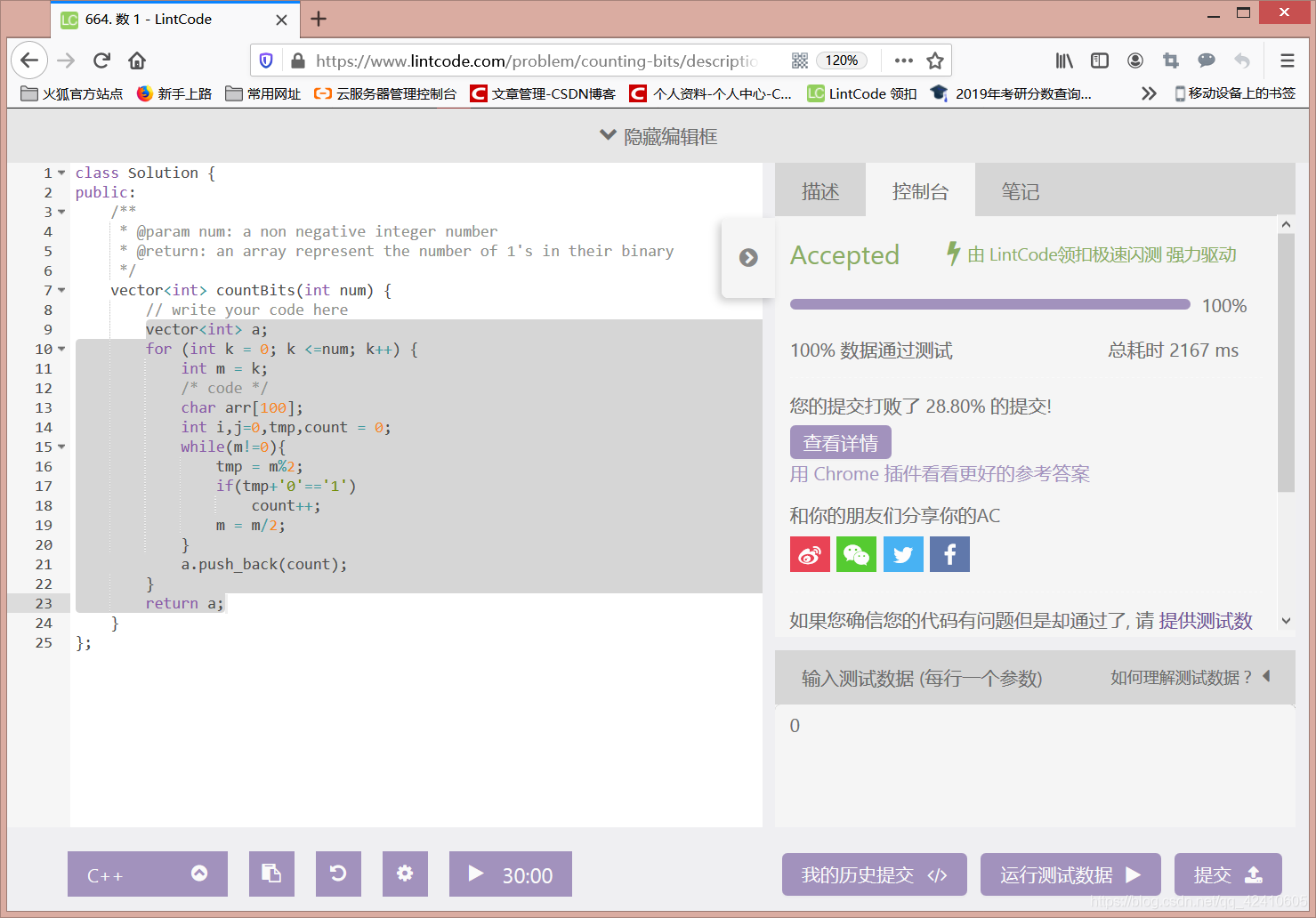Reset the code using the restore icon

coord(338,874)
